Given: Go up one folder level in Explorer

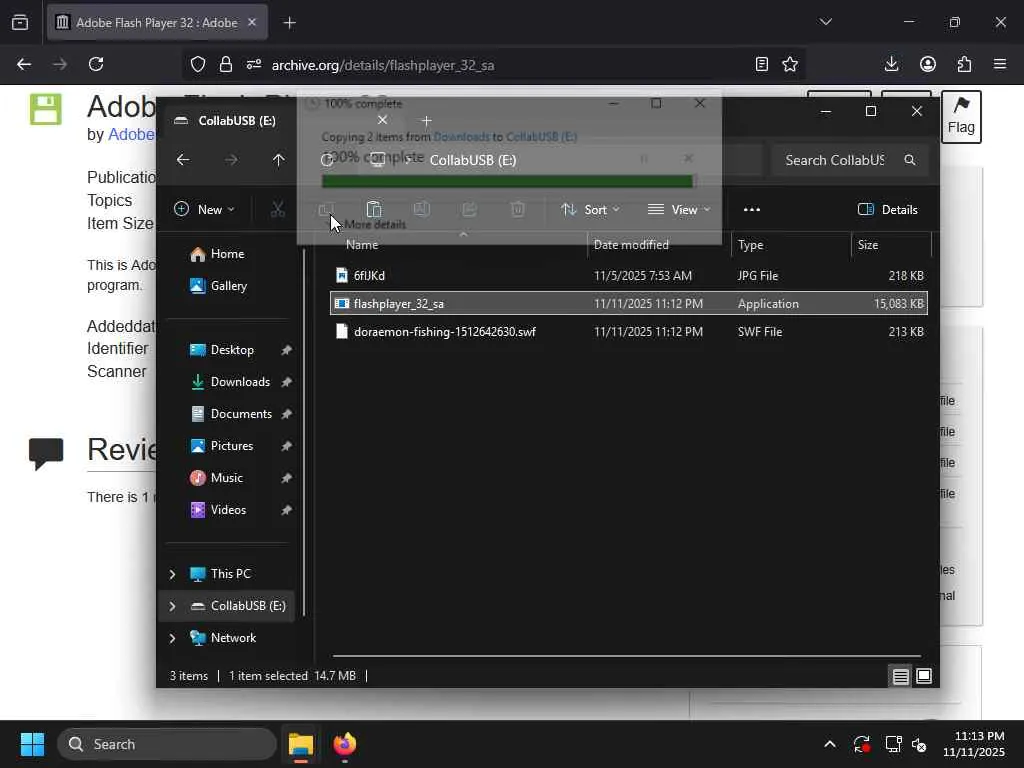Looking at the screenshot, I should tap(279, 160).
